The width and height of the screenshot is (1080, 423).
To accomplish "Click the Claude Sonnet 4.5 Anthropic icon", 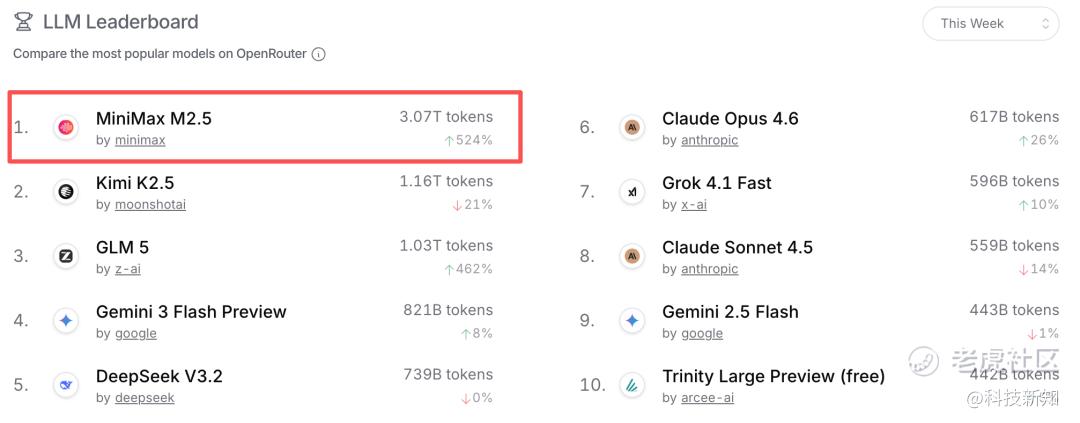I will [x=632, y=256].
